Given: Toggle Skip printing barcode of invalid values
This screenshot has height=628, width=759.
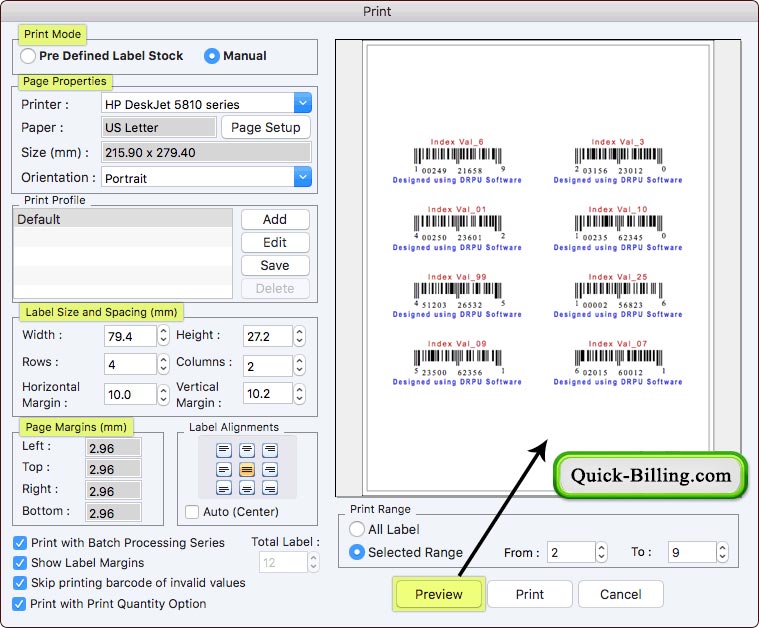Looking at the screenshot, I should 20,583.
